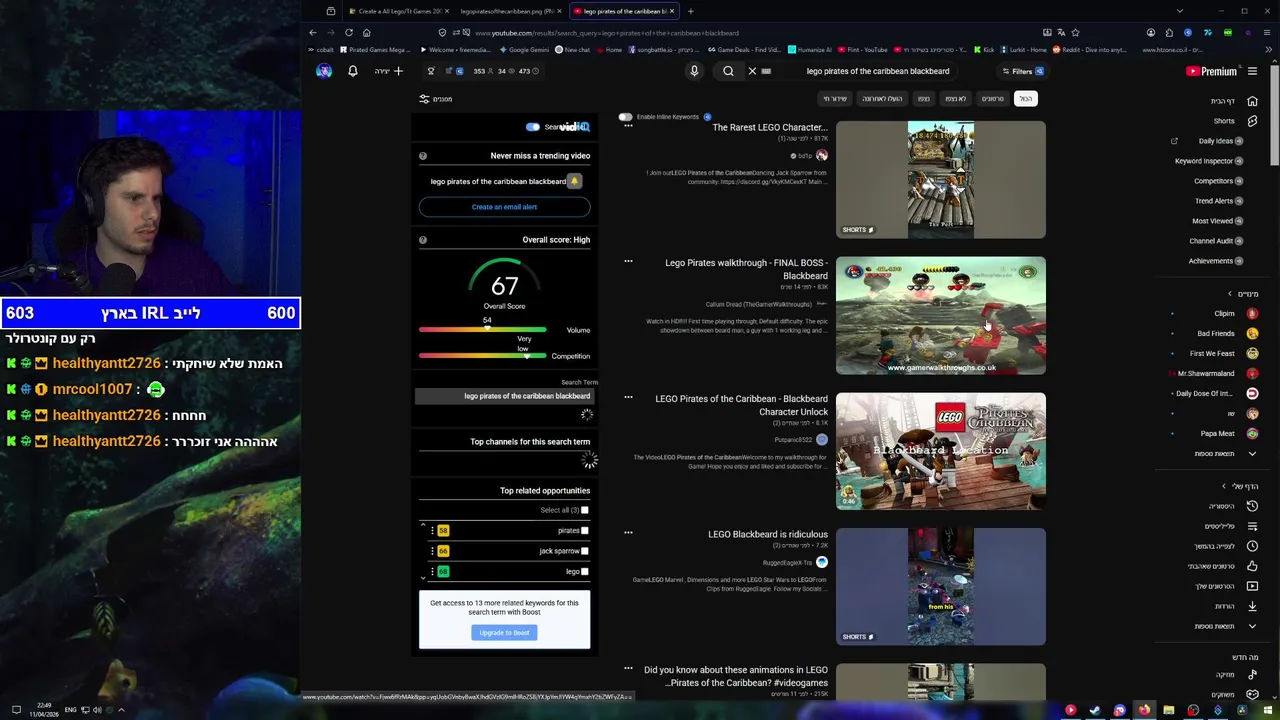Open the Papa Meat channel avatar
1280x720 pixels.
click(1252, 433)
